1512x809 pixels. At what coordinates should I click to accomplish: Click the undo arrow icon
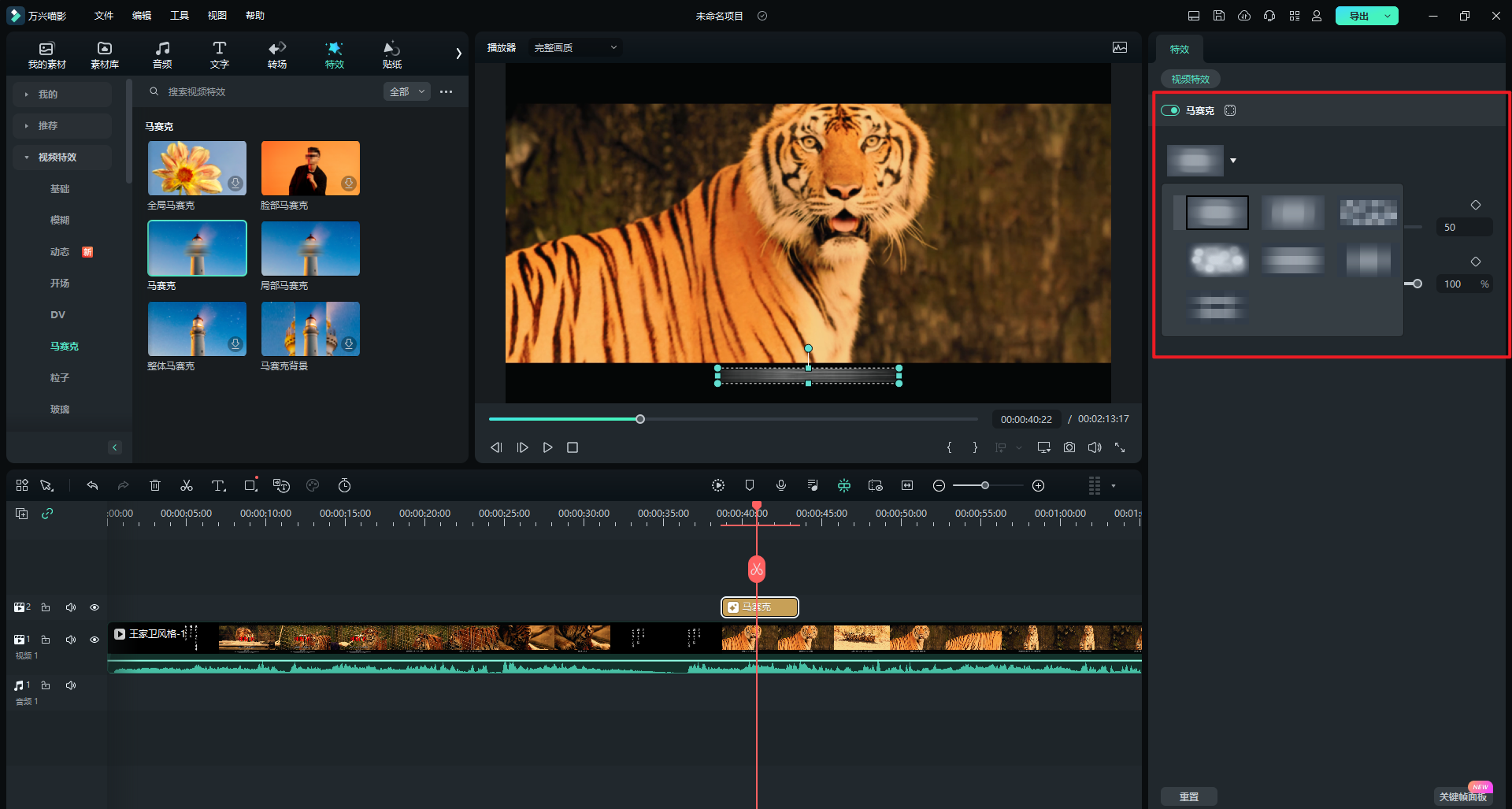92,485
